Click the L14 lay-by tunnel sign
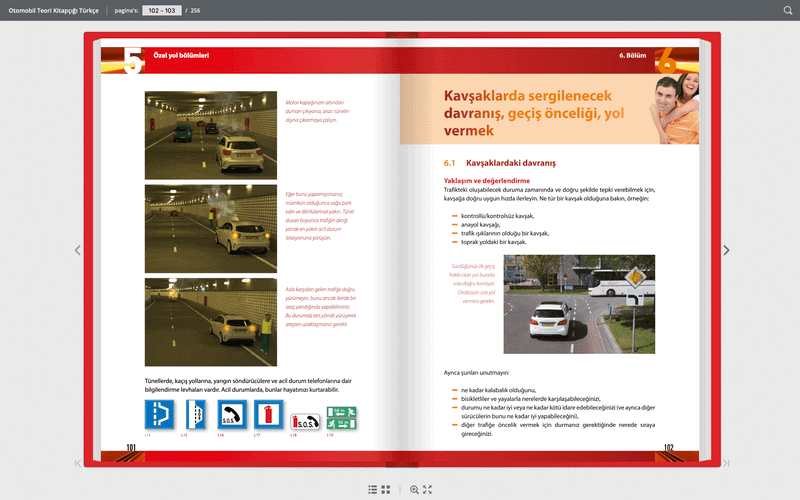Viewport: 800px width, 500px height. pyautogui.click(x=160, y=414)
